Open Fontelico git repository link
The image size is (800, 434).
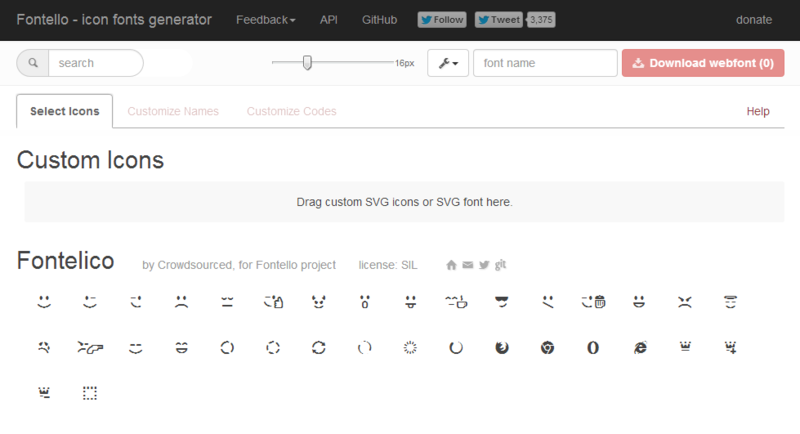[x=501, y=265]
